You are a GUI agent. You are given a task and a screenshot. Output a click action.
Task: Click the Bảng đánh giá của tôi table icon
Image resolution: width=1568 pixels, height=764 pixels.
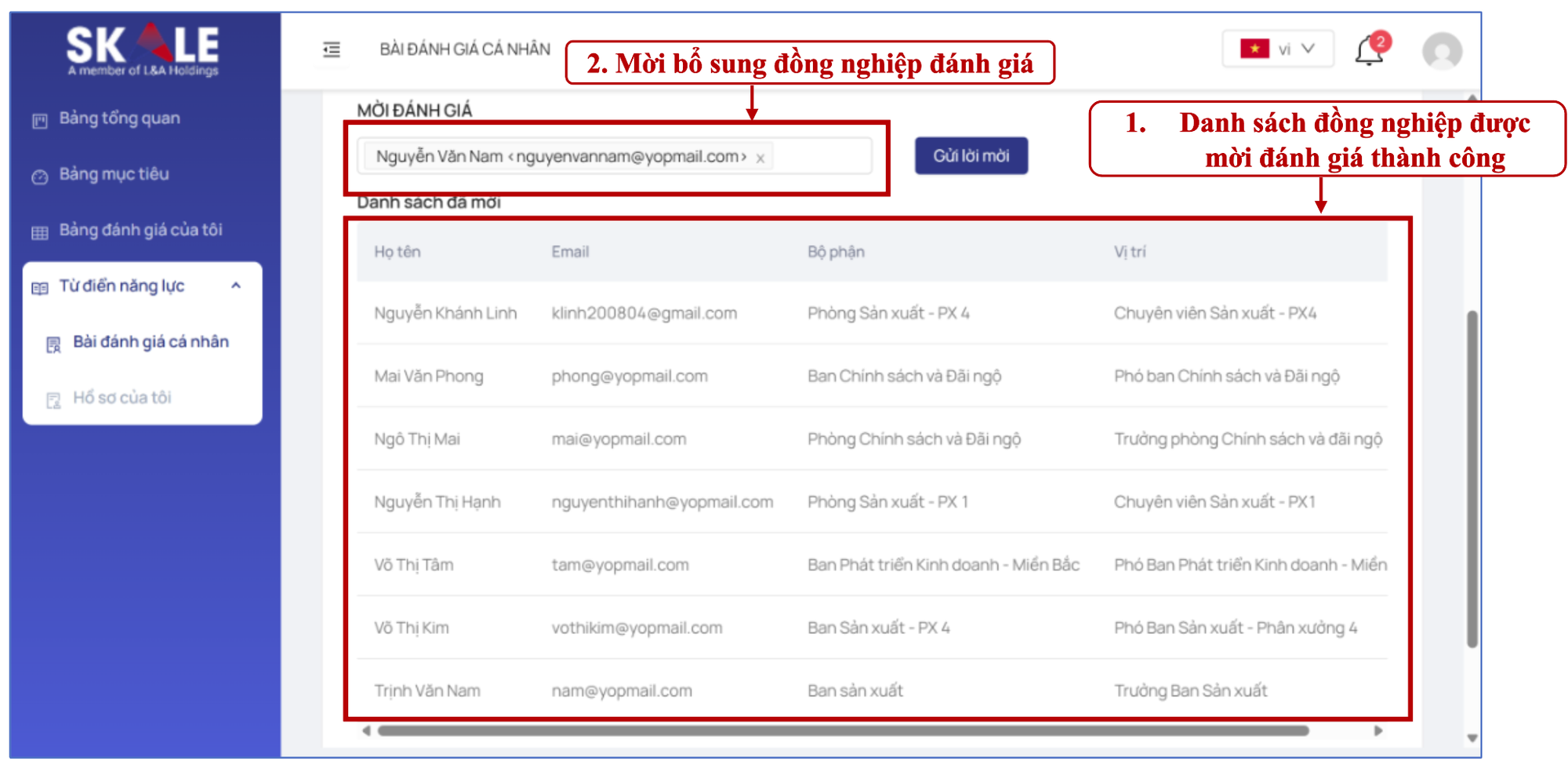tap(40, 232)
